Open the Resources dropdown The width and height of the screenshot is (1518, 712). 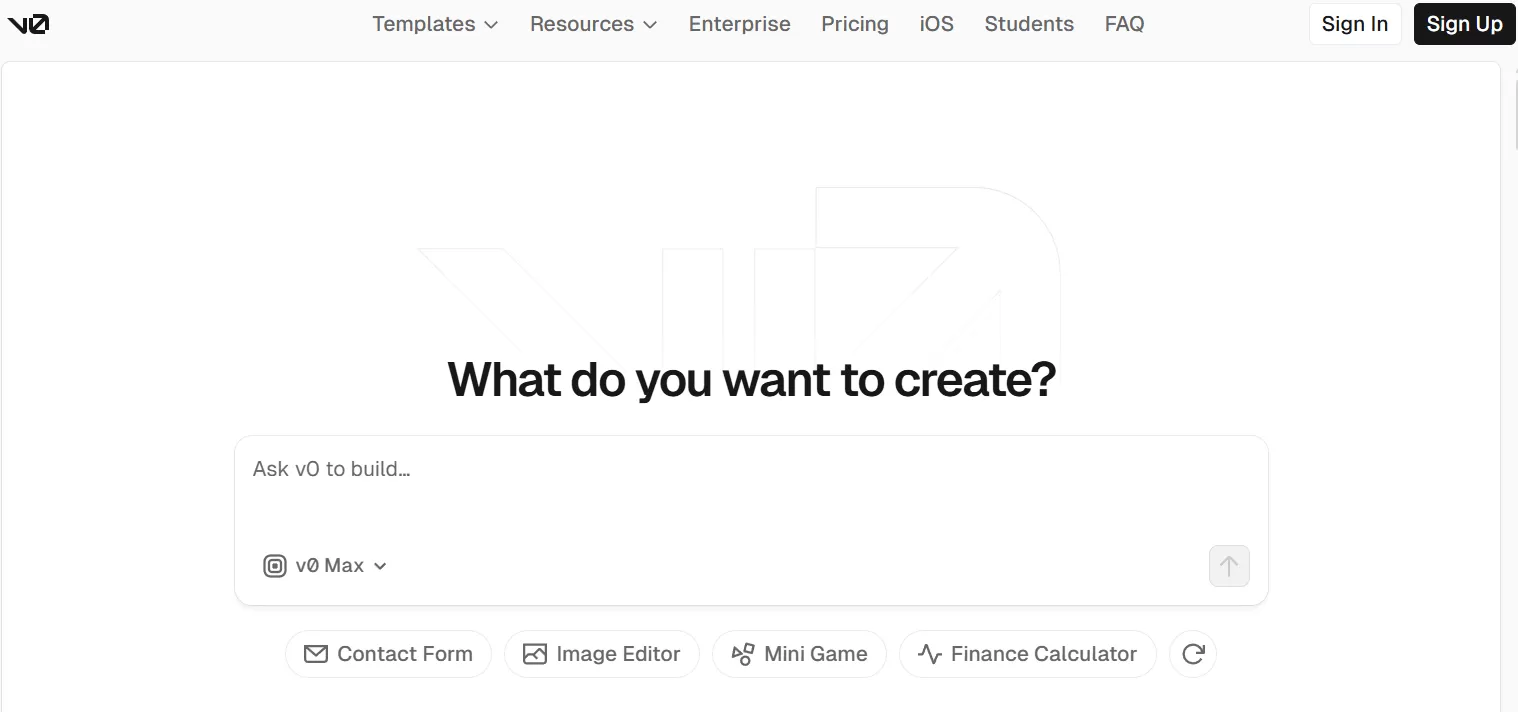[x=593, y=24]
